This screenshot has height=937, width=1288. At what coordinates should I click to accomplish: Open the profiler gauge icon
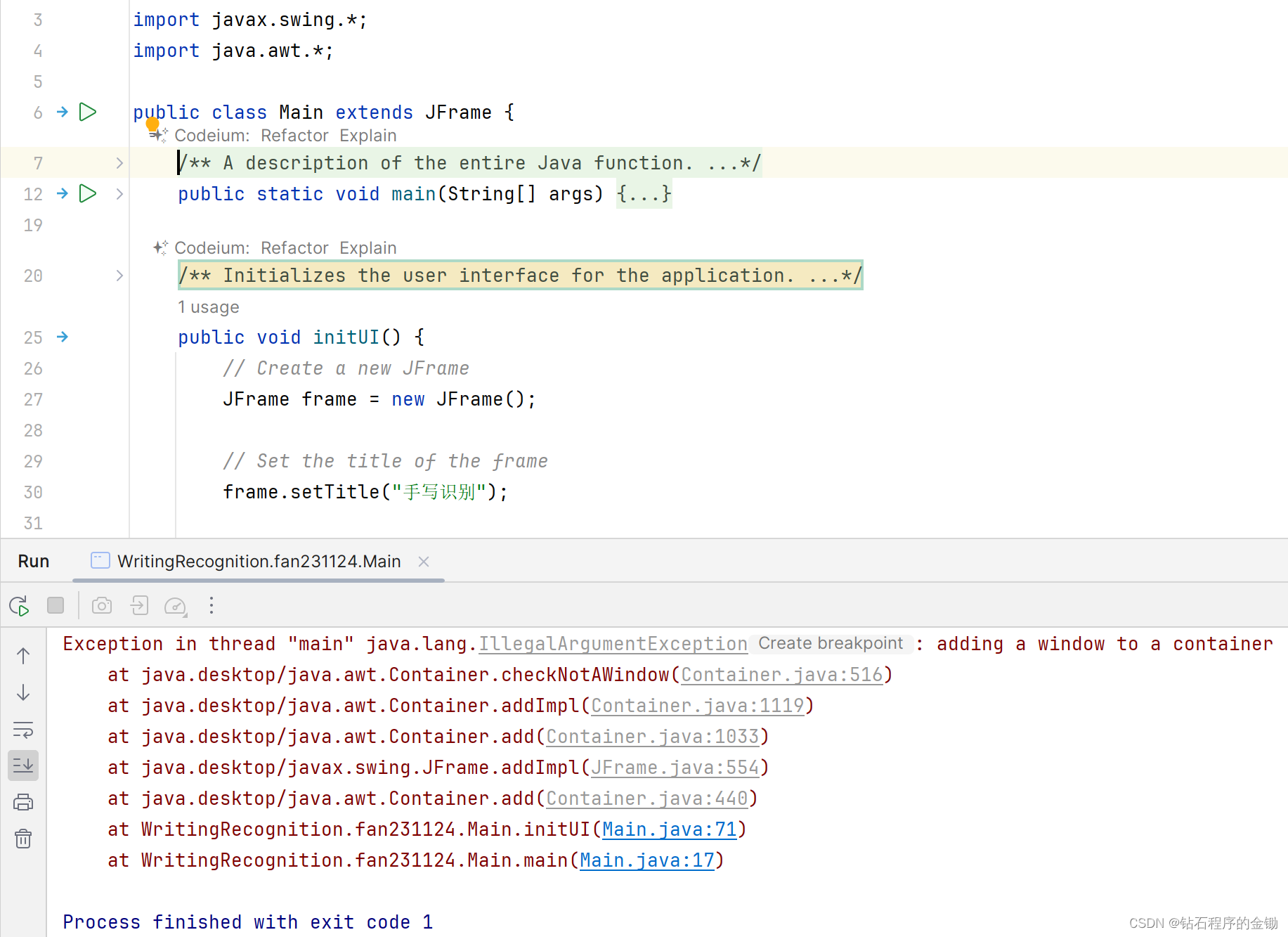(175, 606)
